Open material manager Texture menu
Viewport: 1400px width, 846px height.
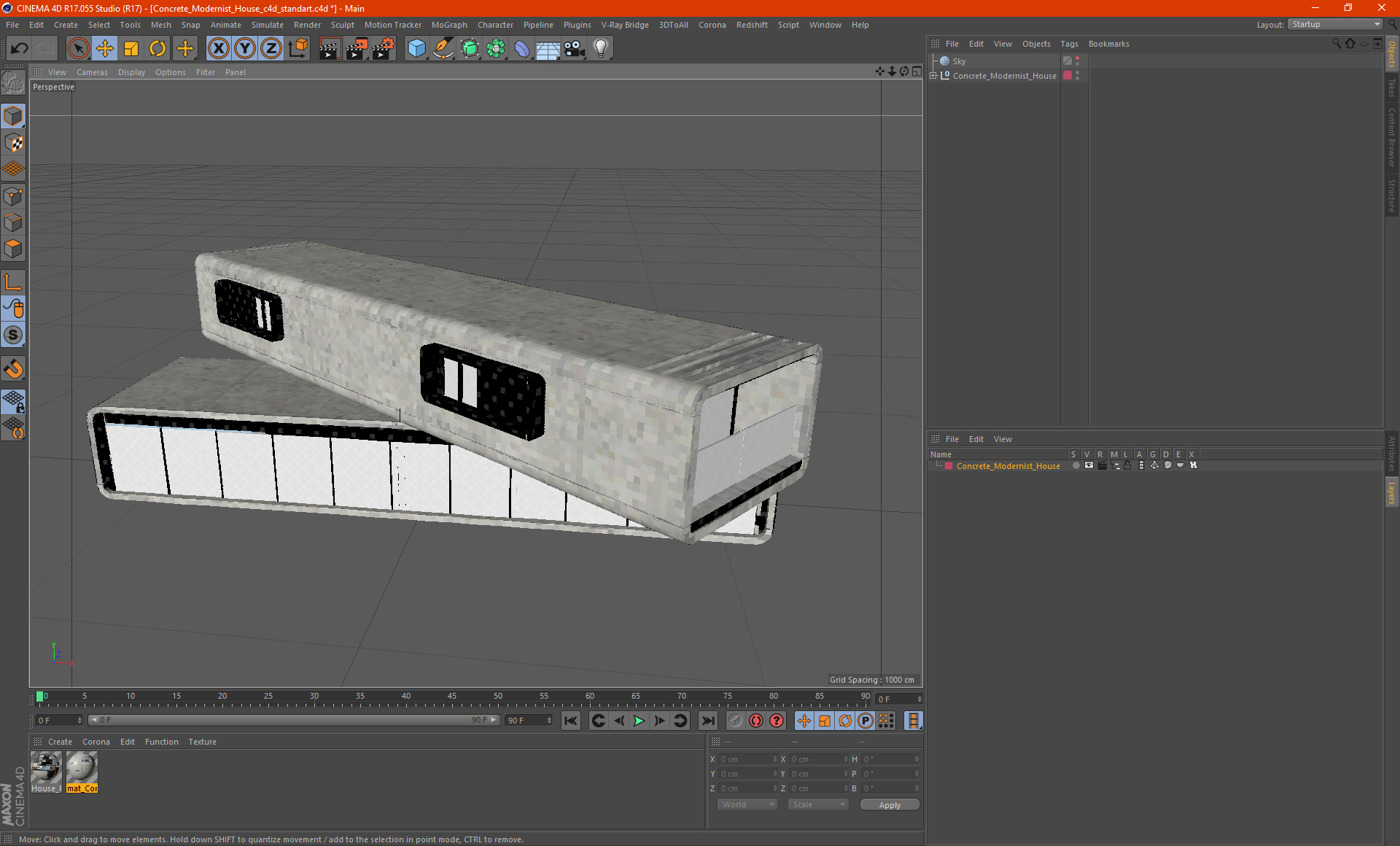pos(202,742)
